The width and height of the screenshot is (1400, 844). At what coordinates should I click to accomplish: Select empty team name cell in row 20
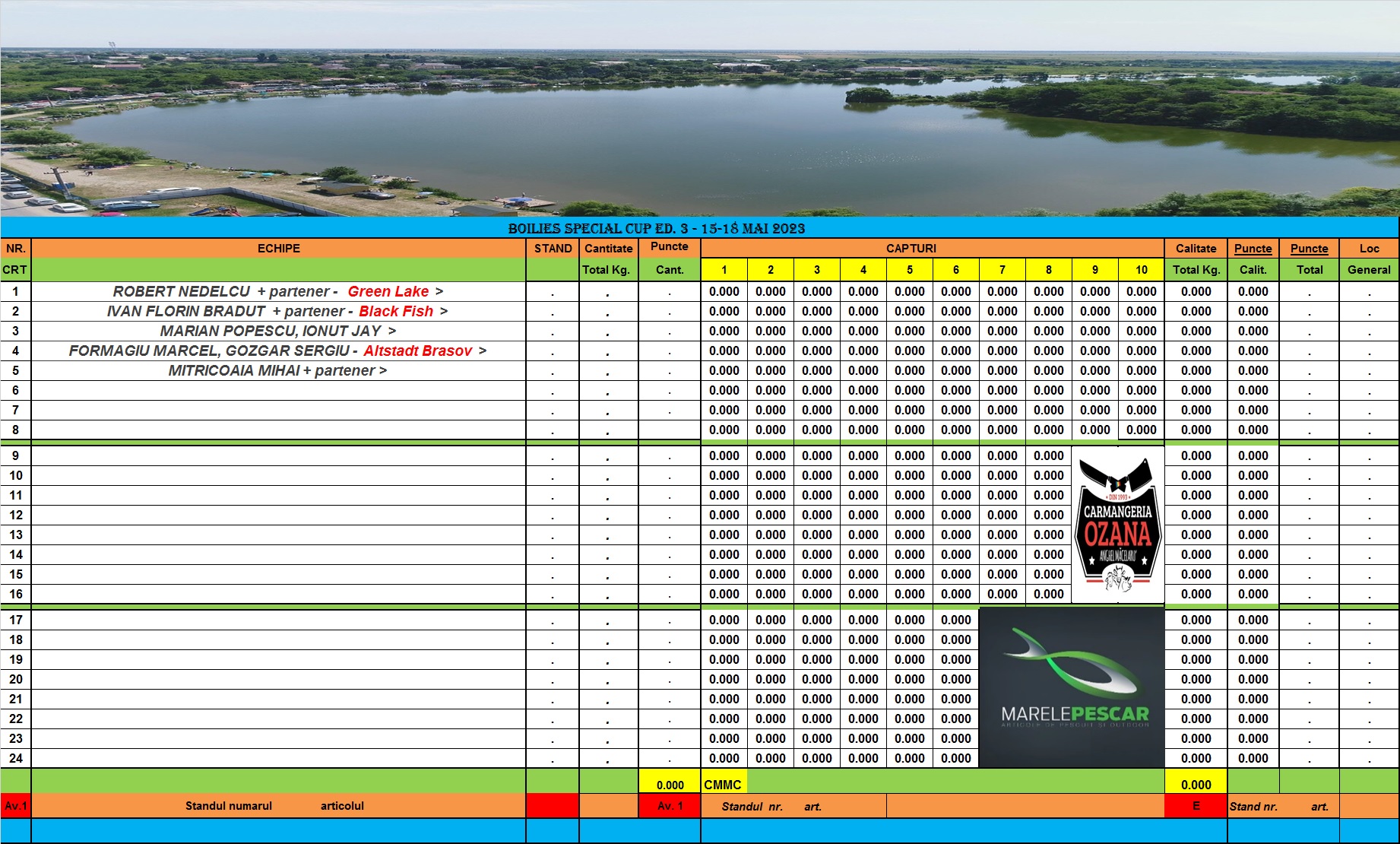coord(279,679)
